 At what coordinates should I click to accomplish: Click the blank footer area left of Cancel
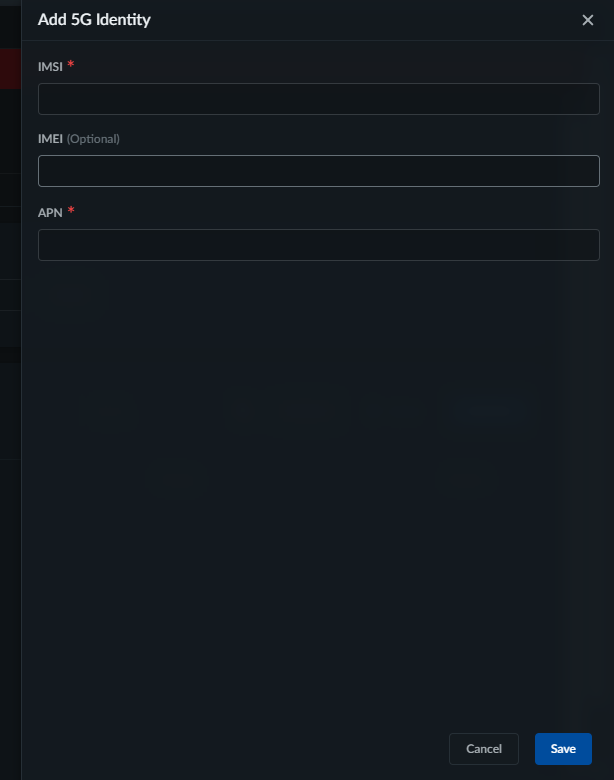[x=240, y=749]
